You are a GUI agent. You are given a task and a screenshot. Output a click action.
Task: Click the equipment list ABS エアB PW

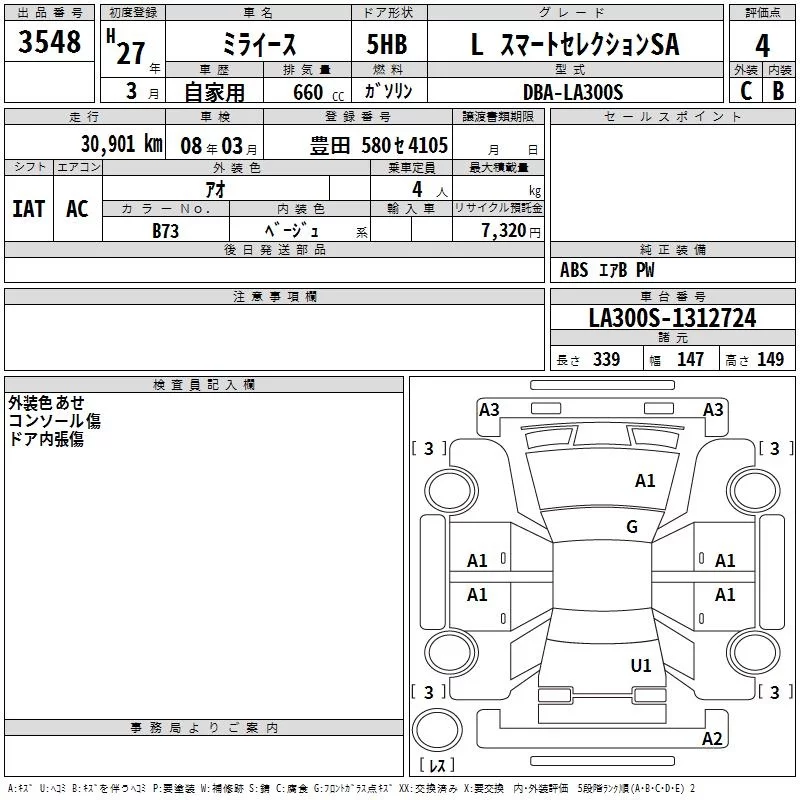tap(607, 270)
